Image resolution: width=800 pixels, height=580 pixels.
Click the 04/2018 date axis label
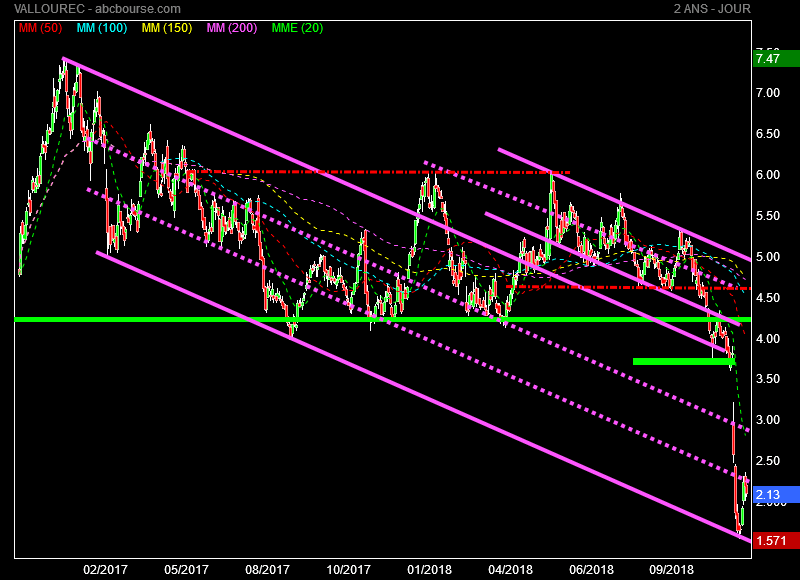[x=510, y=569]
